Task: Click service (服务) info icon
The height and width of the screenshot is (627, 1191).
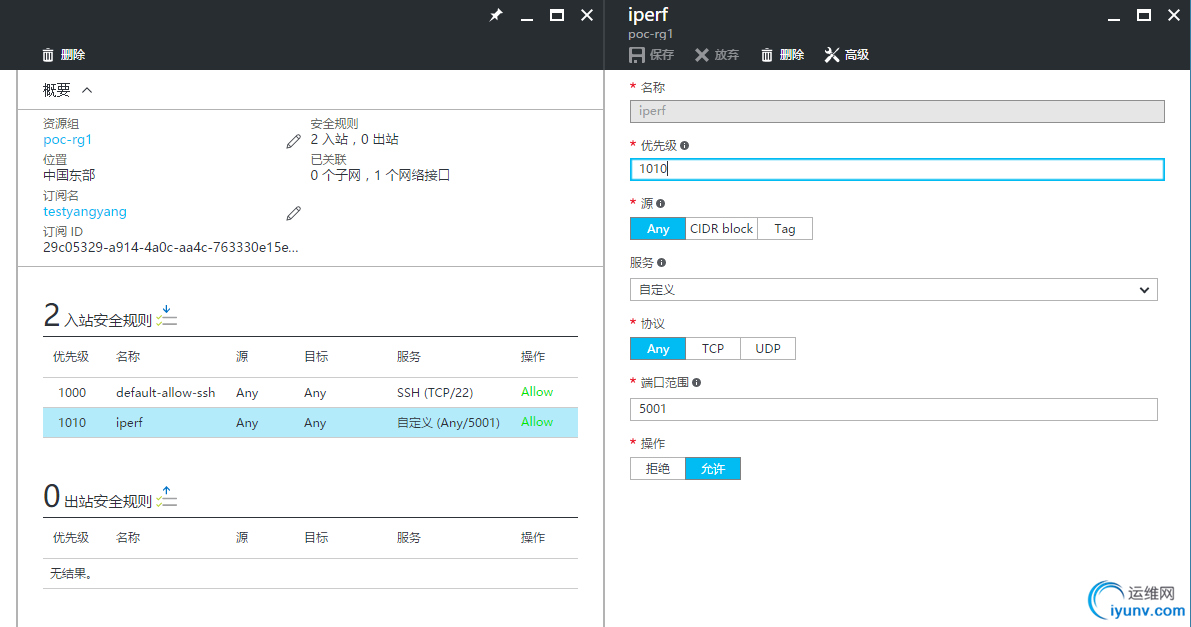Action: pyautogui.click(x=662, y=263)
